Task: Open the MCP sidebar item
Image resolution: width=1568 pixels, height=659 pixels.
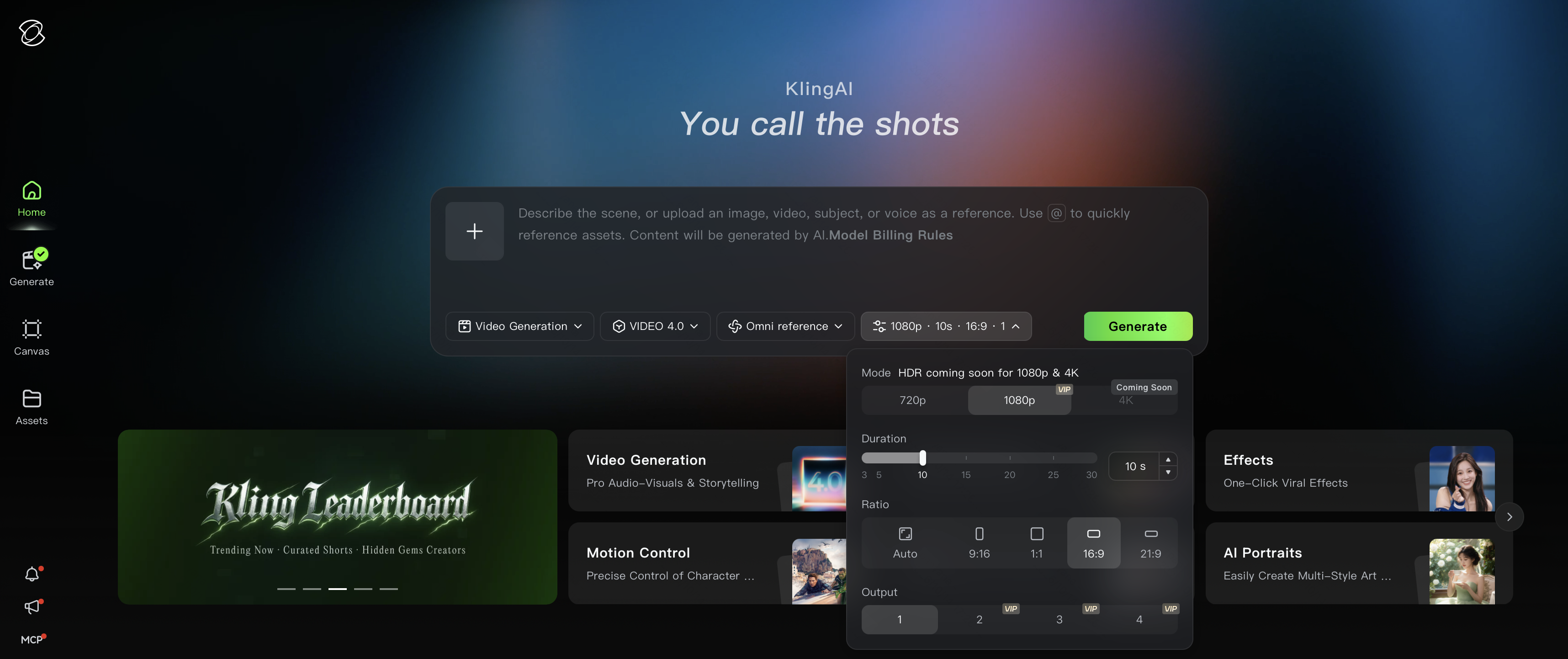Action: point(32,639)
